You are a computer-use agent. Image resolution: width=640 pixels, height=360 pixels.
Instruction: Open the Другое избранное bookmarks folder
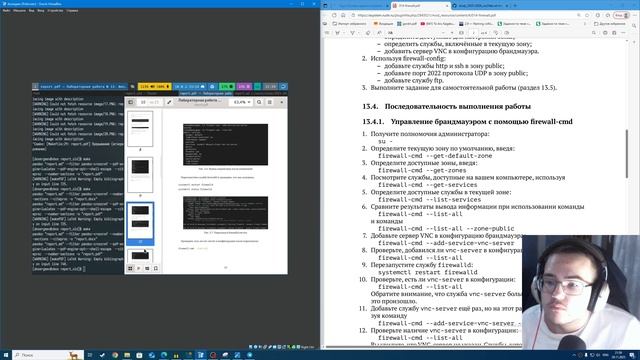point(610,24)
